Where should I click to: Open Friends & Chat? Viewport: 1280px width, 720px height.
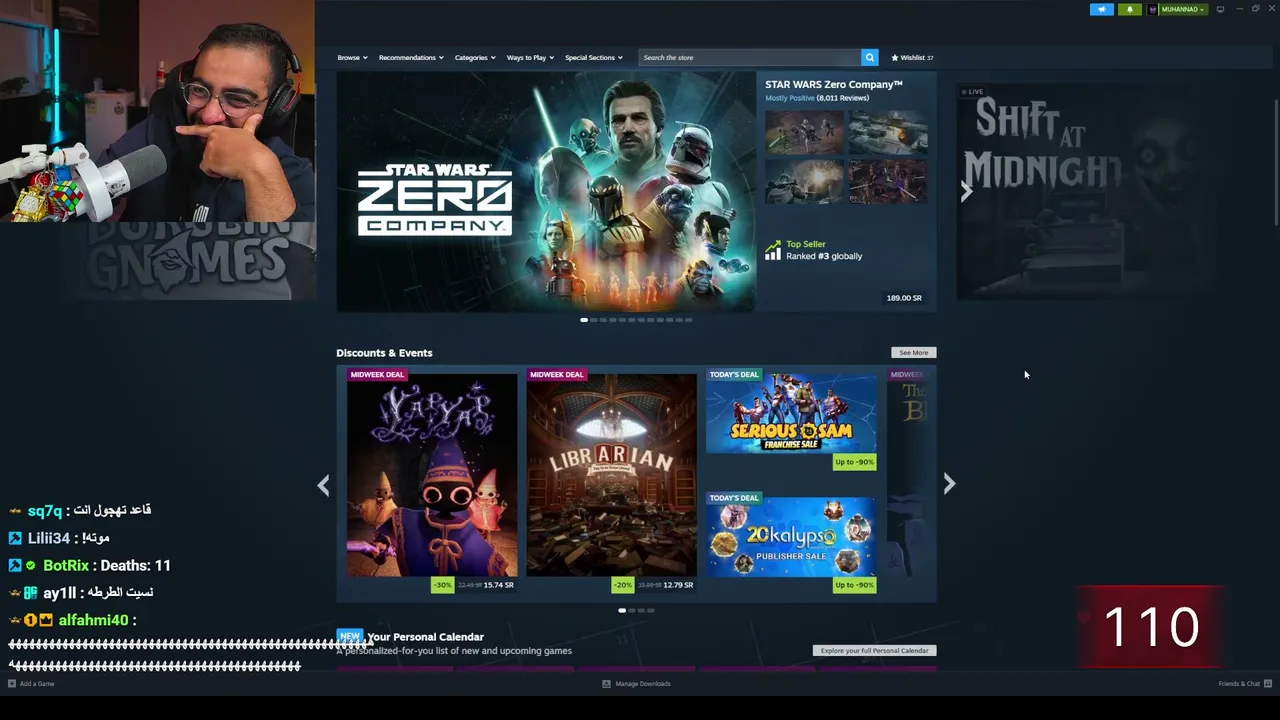tap(1239, 684)
